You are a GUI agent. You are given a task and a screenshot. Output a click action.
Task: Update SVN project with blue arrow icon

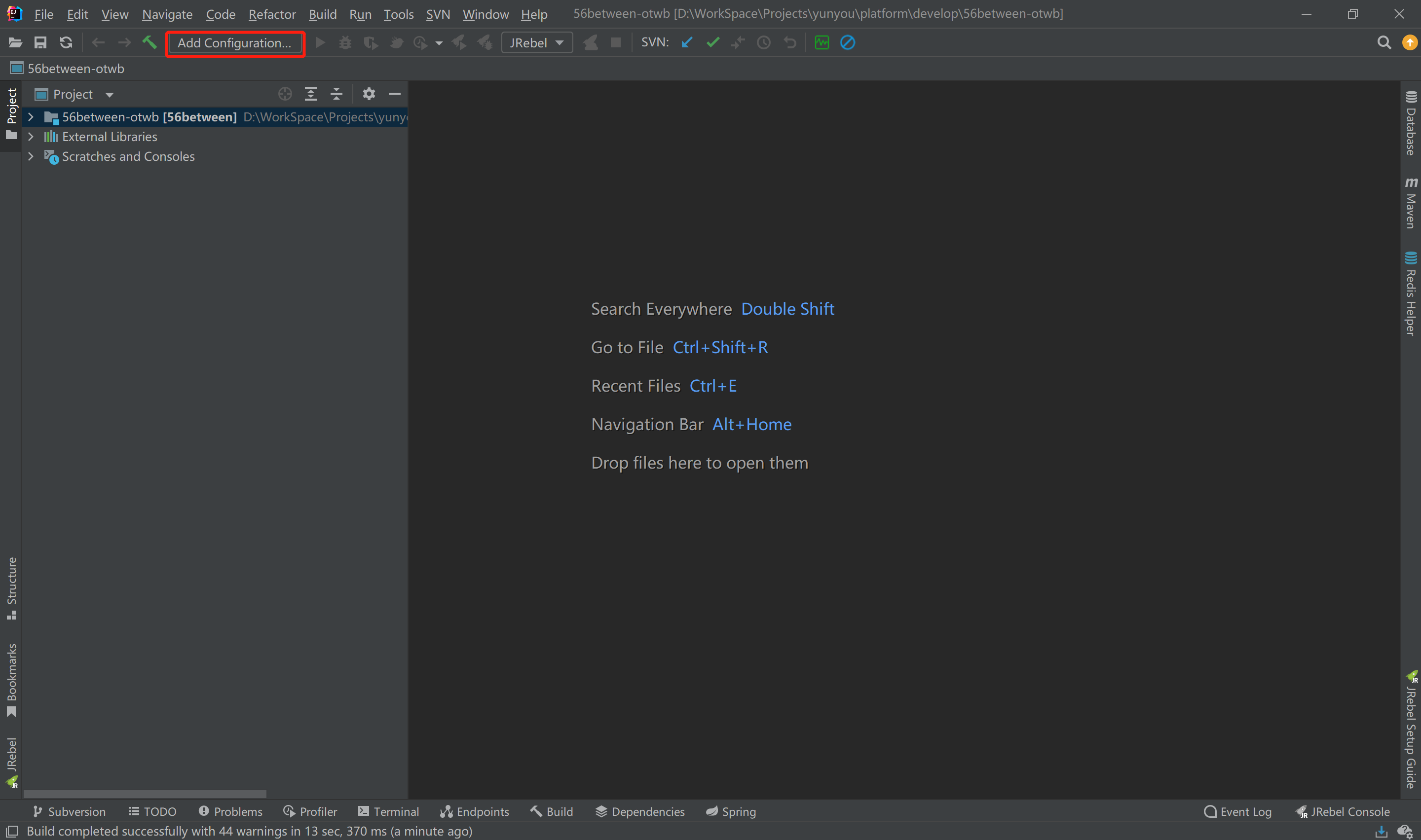point(687,42)
